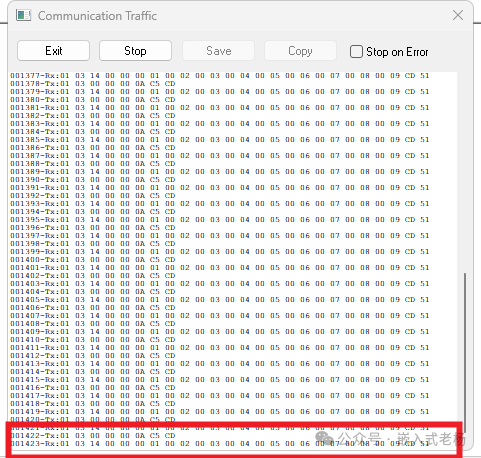Click the traffic log vertical scrollbar thumb
The image size is (481, 458).
pyautogui.click(x=465, y=353)
